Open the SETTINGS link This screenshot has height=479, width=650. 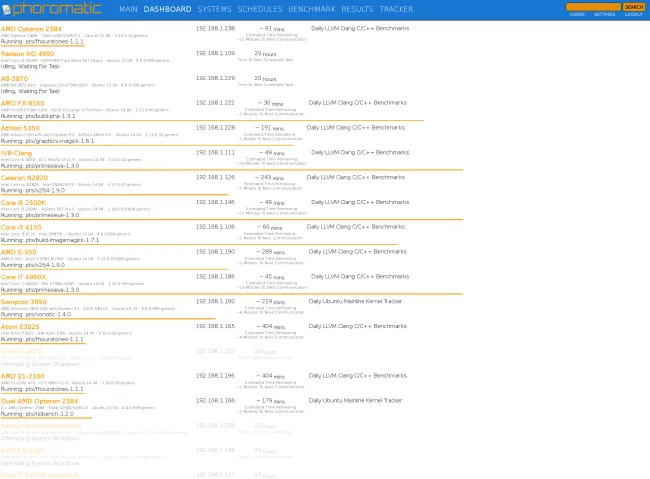click(604, 15)
